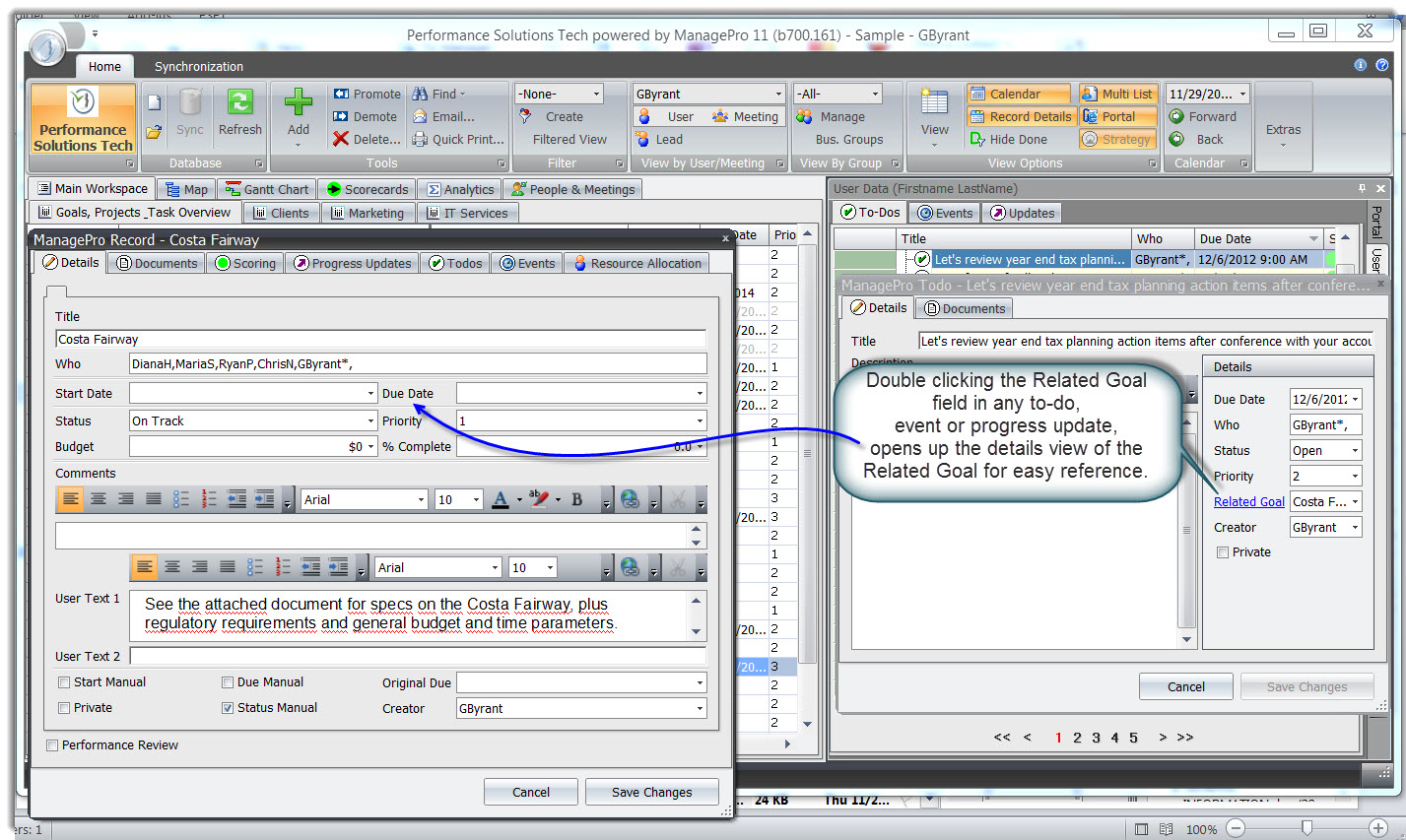Click the Strategy icon
The image size is (1406, 840).
tap(1090, 139)
